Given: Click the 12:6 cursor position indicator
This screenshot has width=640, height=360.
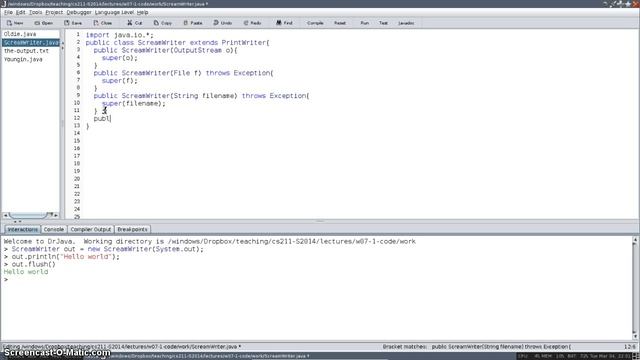Looking at the screenshot, I should [x=629, y=347].
